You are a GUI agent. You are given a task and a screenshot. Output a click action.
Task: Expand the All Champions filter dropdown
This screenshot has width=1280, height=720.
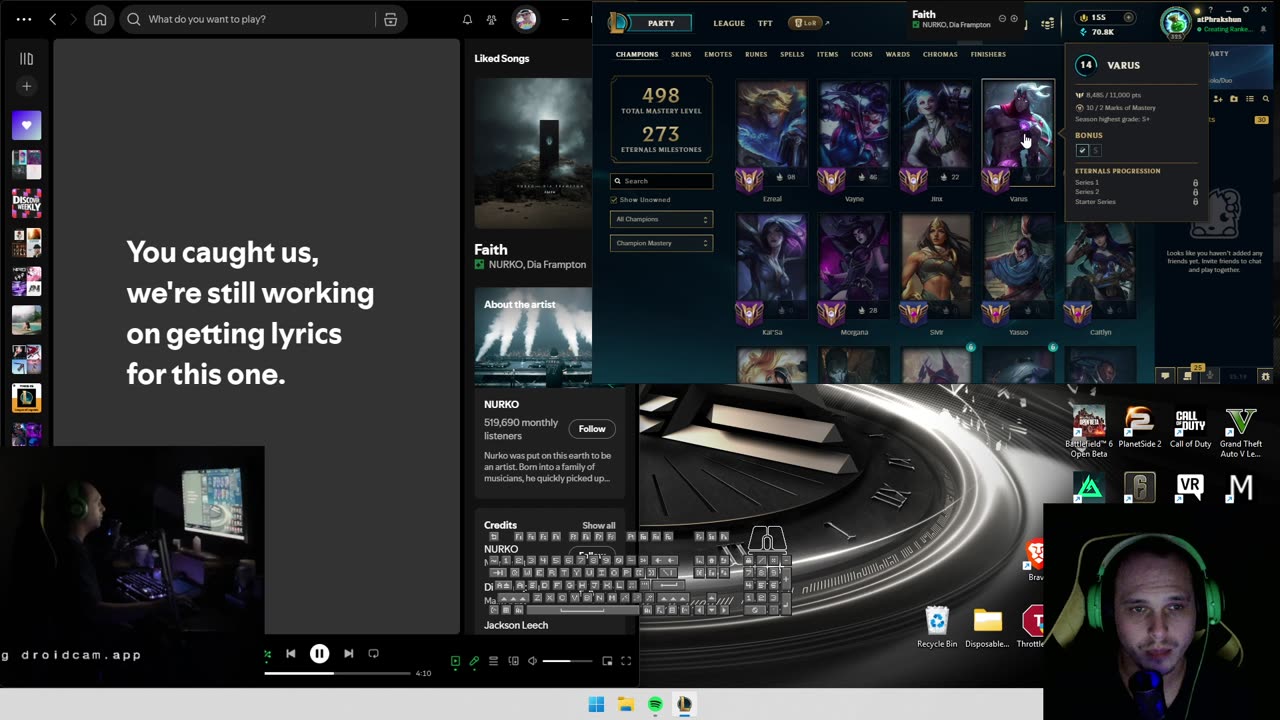point(661,219)
